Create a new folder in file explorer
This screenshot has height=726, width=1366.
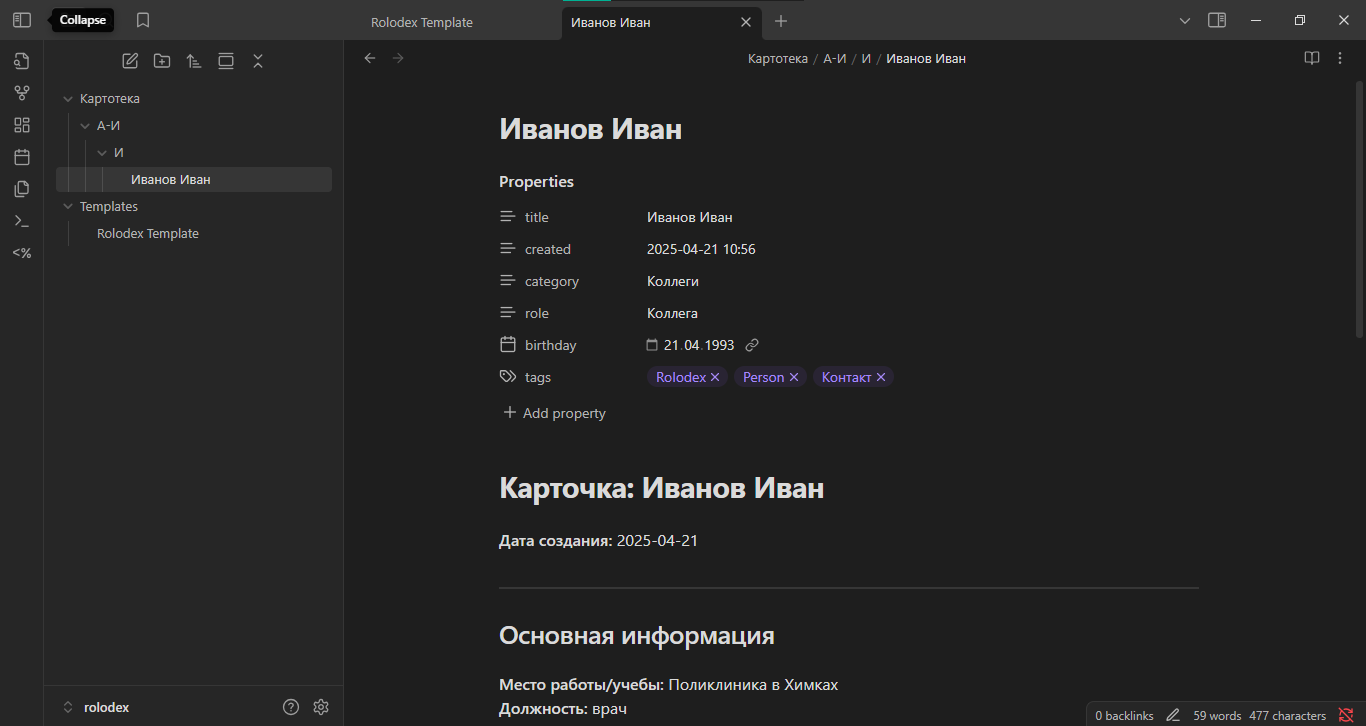pos(162,61)
